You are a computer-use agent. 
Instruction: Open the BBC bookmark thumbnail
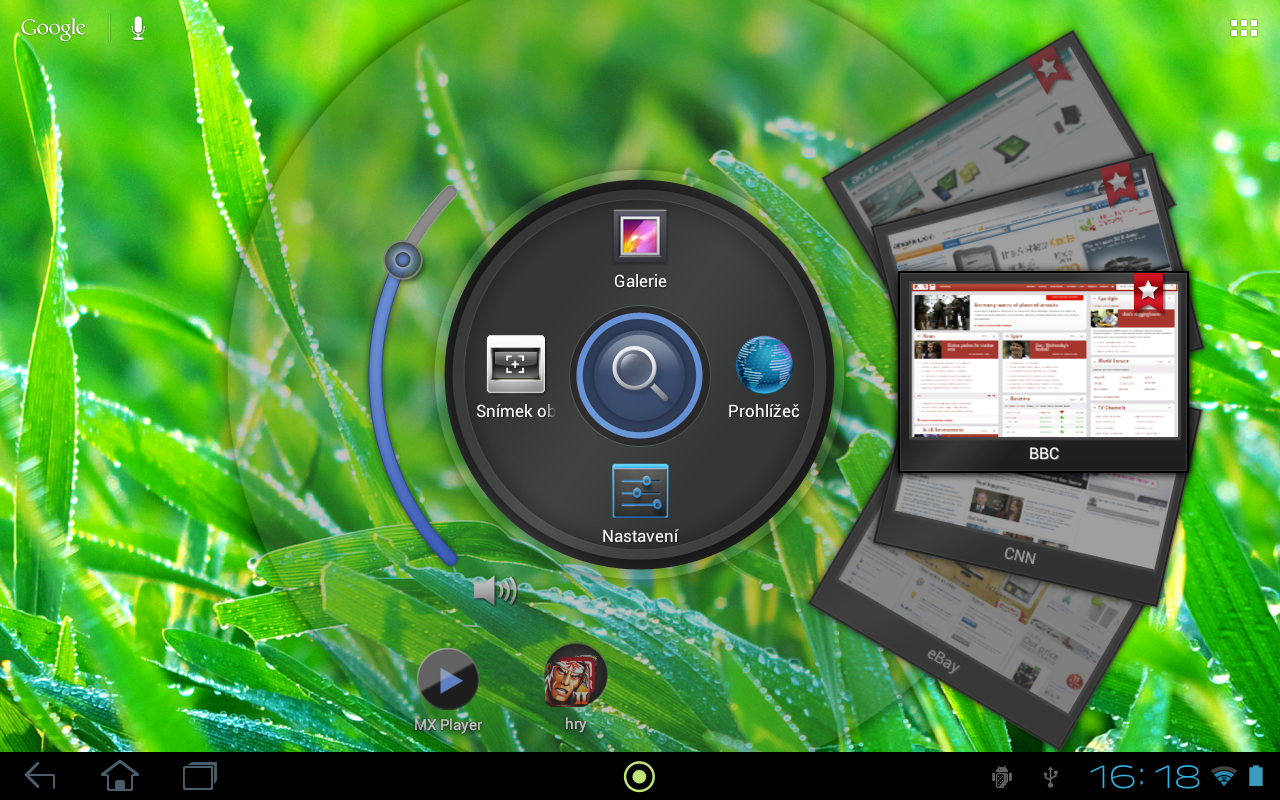click(1043, 365)
